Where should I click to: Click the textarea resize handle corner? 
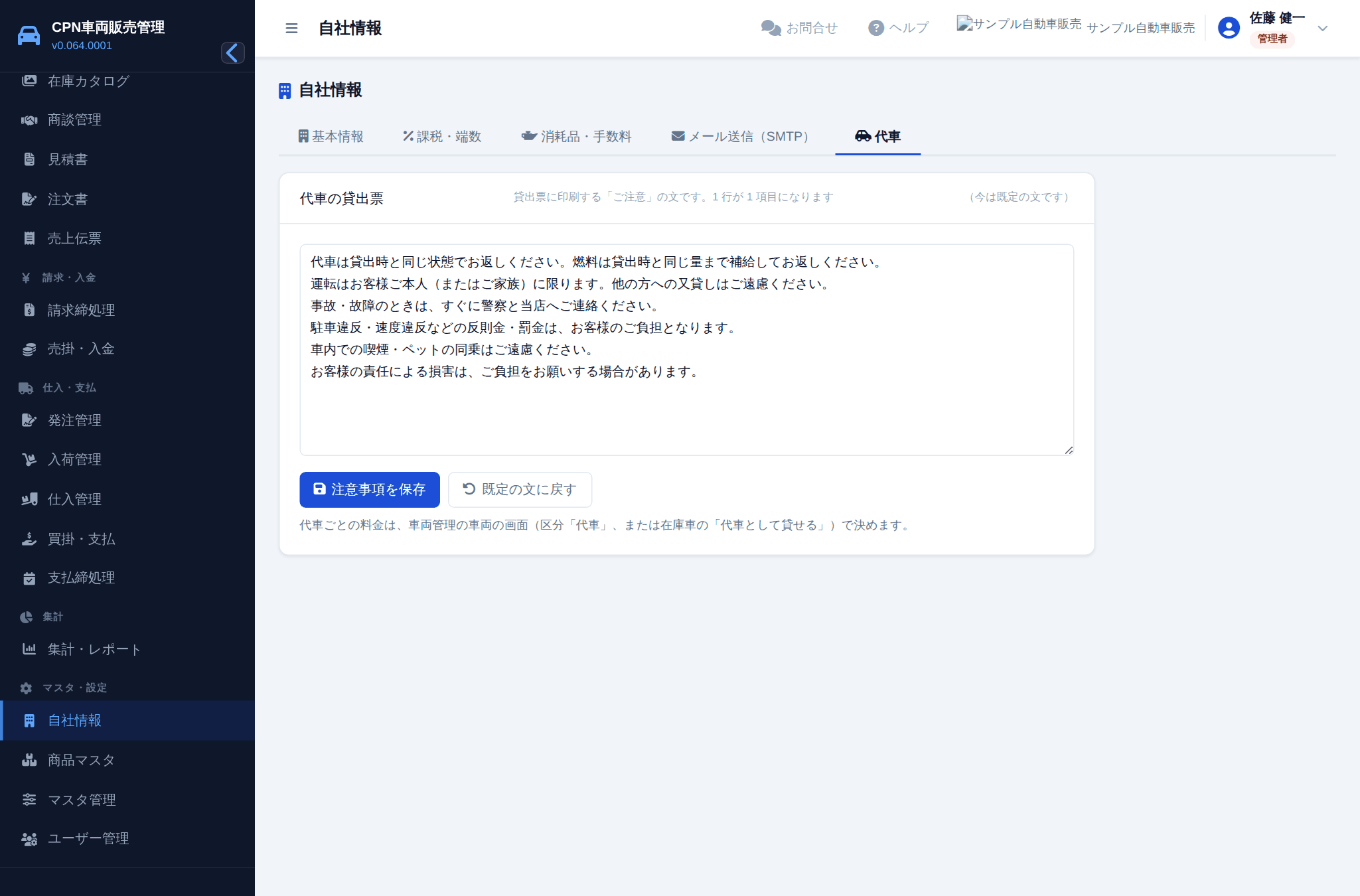pos(1068,450)
